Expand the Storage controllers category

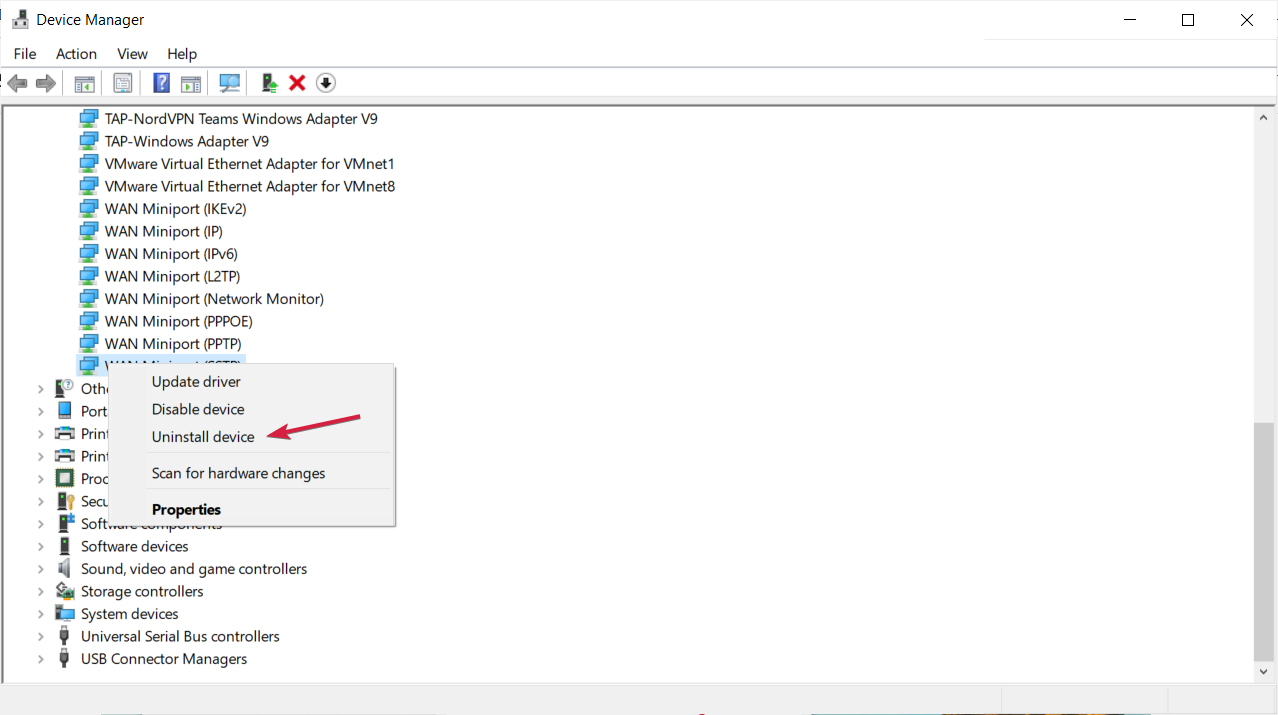point(41,591)
